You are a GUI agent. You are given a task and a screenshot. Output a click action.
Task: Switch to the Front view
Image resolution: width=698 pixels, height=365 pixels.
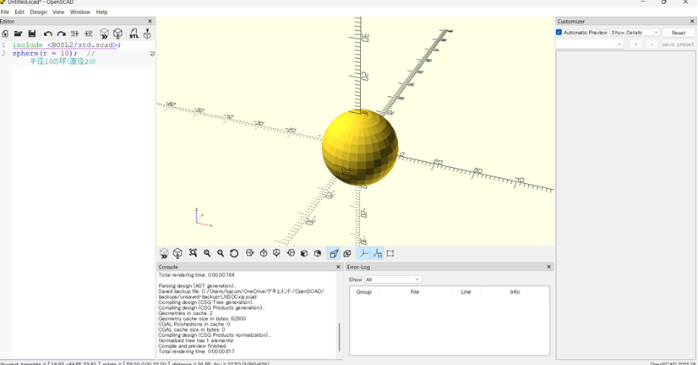point(304,253)
